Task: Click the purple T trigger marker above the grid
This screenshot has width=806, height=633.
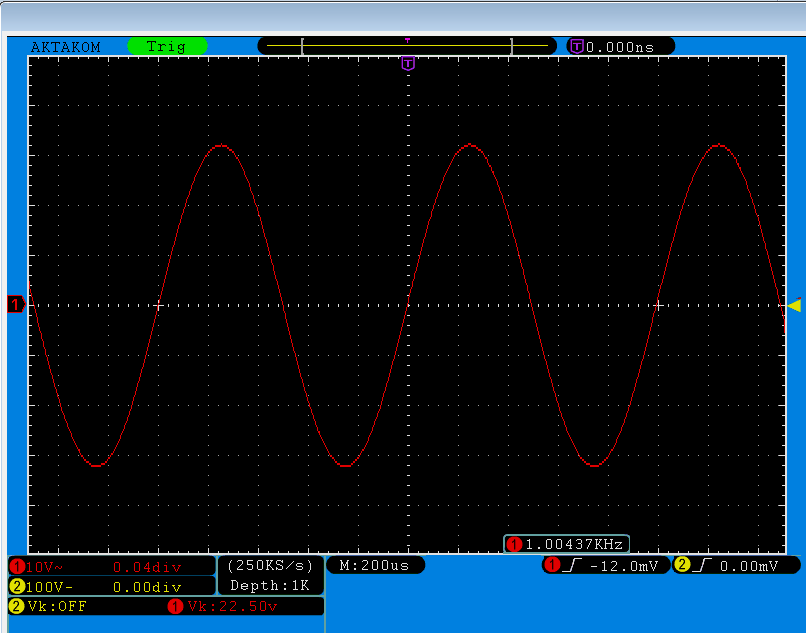Action: click(x=408, y=63)
